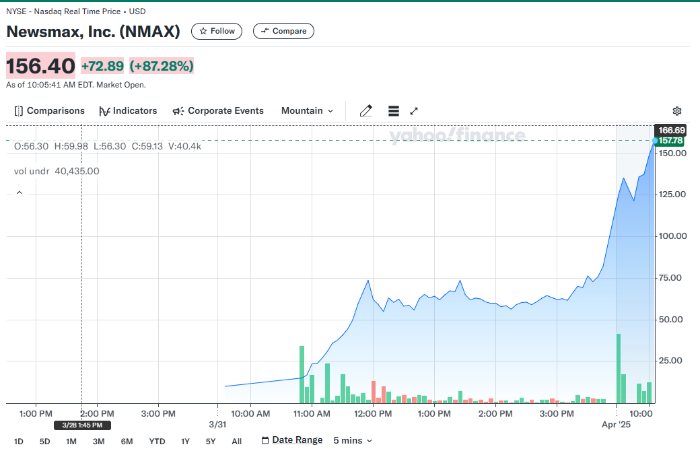This screenshot has width=700, height=456.
Task: Select the 3M time range
Action: [x=98, y=441]
